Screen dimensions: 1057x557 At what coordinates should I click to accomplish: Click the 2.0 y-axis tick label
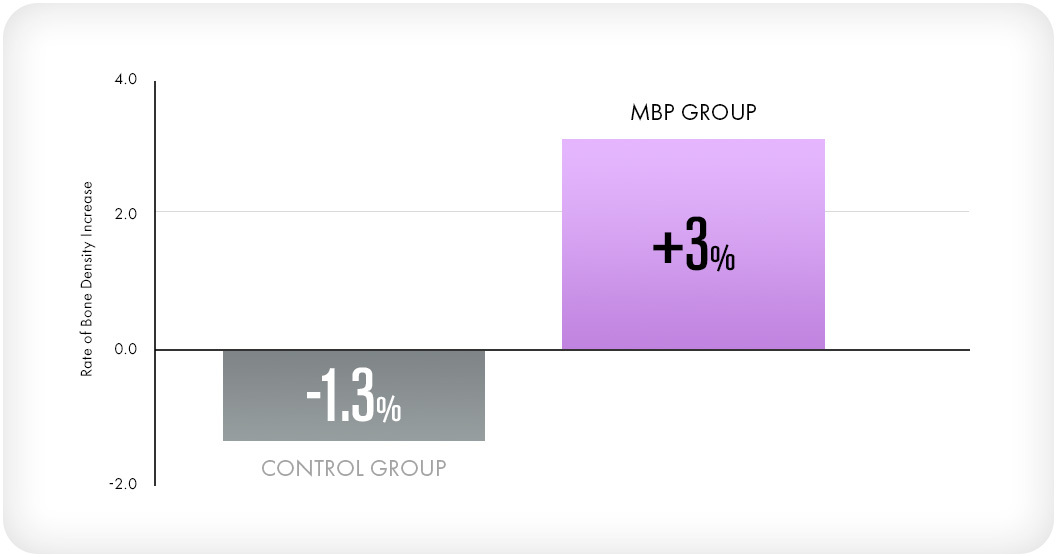click(x=127, y=213)
